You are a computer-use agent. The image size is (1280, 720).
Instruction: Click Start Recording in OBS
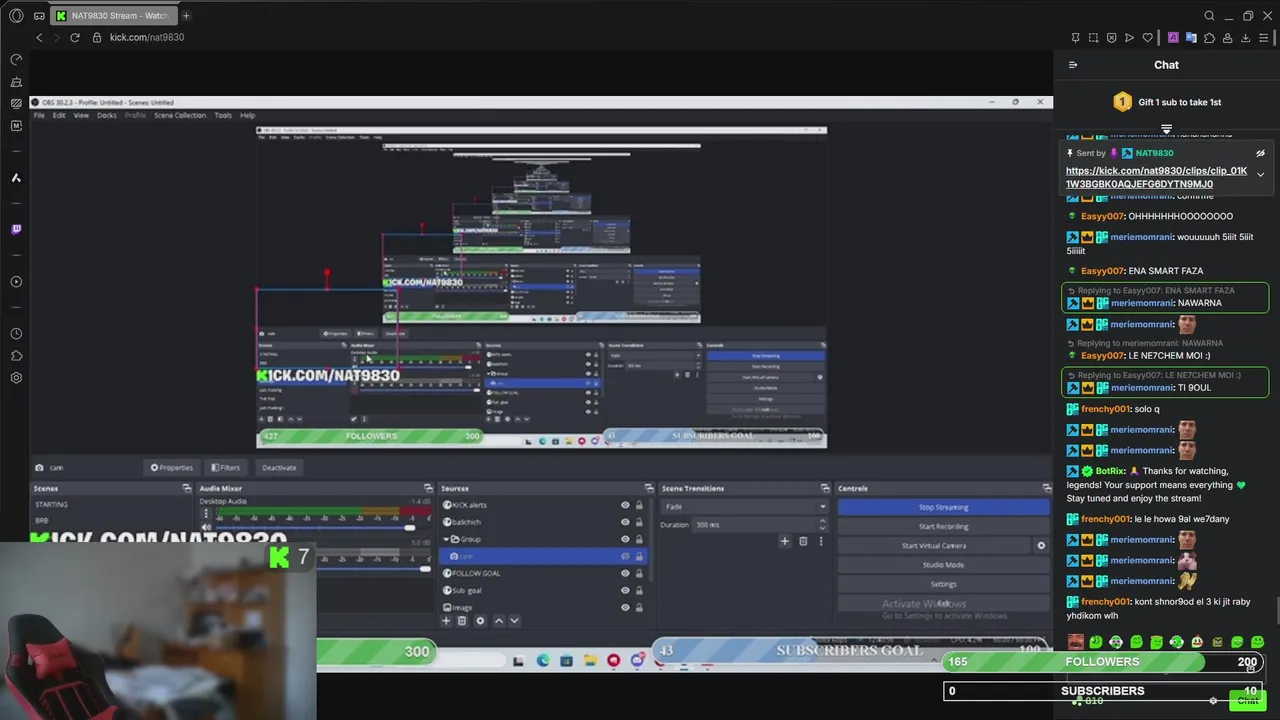pyautogui.click(x=943, y=526)
